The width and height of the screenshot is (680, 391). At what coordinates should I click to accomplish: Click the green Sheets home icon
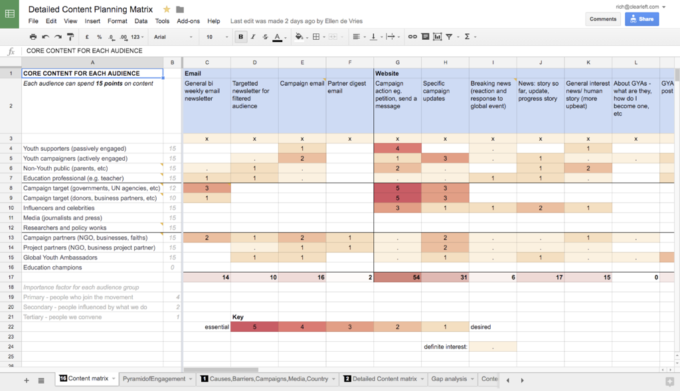(10, 14)
